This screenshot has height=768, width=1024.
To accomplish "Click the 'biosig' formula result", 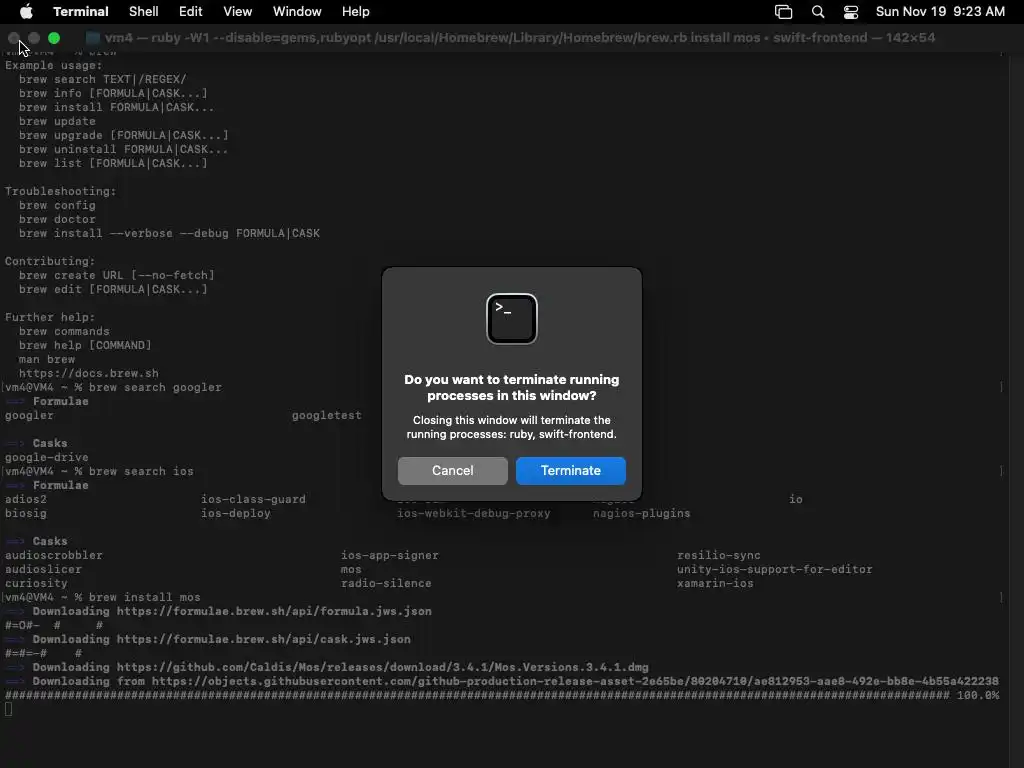I will (26, 513).
